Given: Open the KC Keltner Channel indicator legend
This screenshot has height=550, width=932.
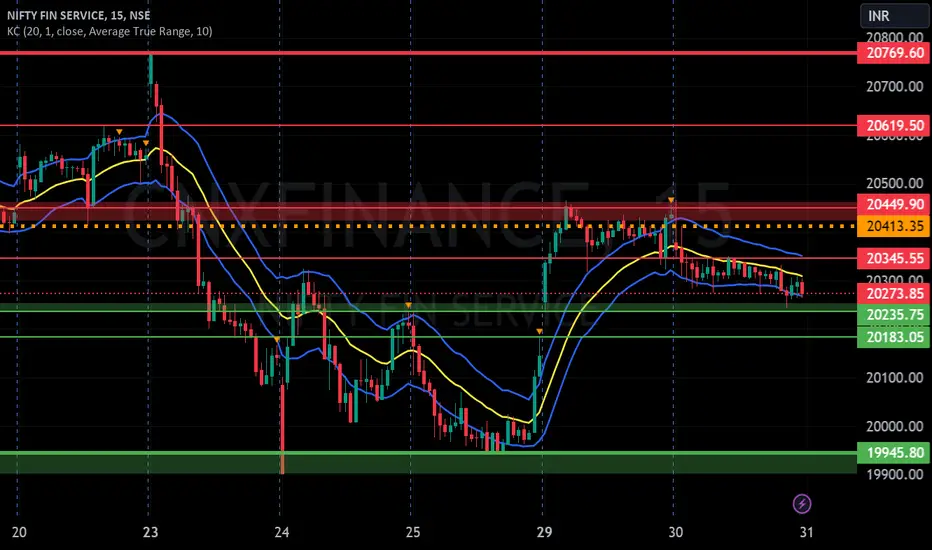Looking at the screenshot, I should click(x=109, y=32).
